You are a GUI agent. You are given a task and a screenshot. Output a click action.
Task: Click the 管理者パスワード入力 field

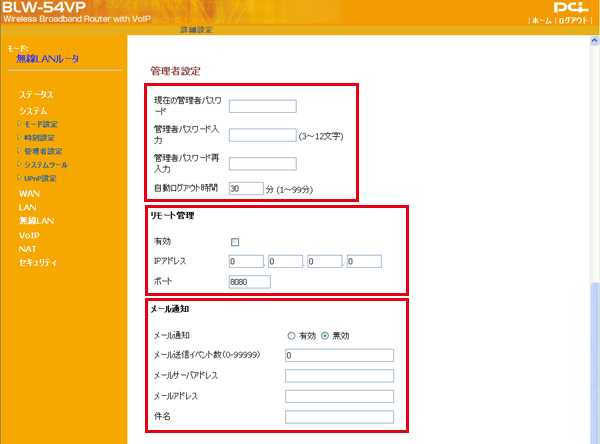pyautogui.click(x=262, y=135)
